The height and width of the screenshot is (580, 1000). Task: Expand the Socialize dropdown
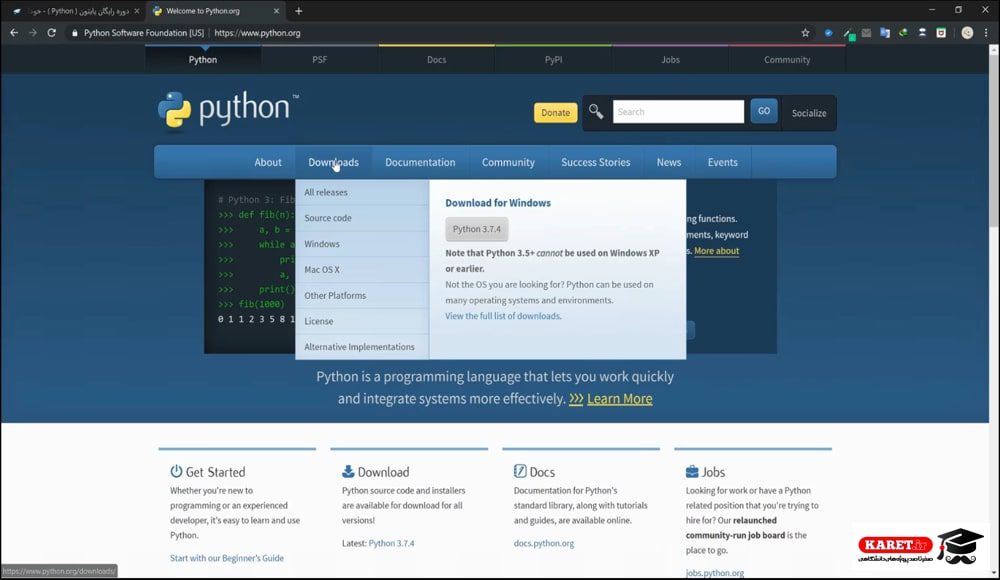(809, 113)
